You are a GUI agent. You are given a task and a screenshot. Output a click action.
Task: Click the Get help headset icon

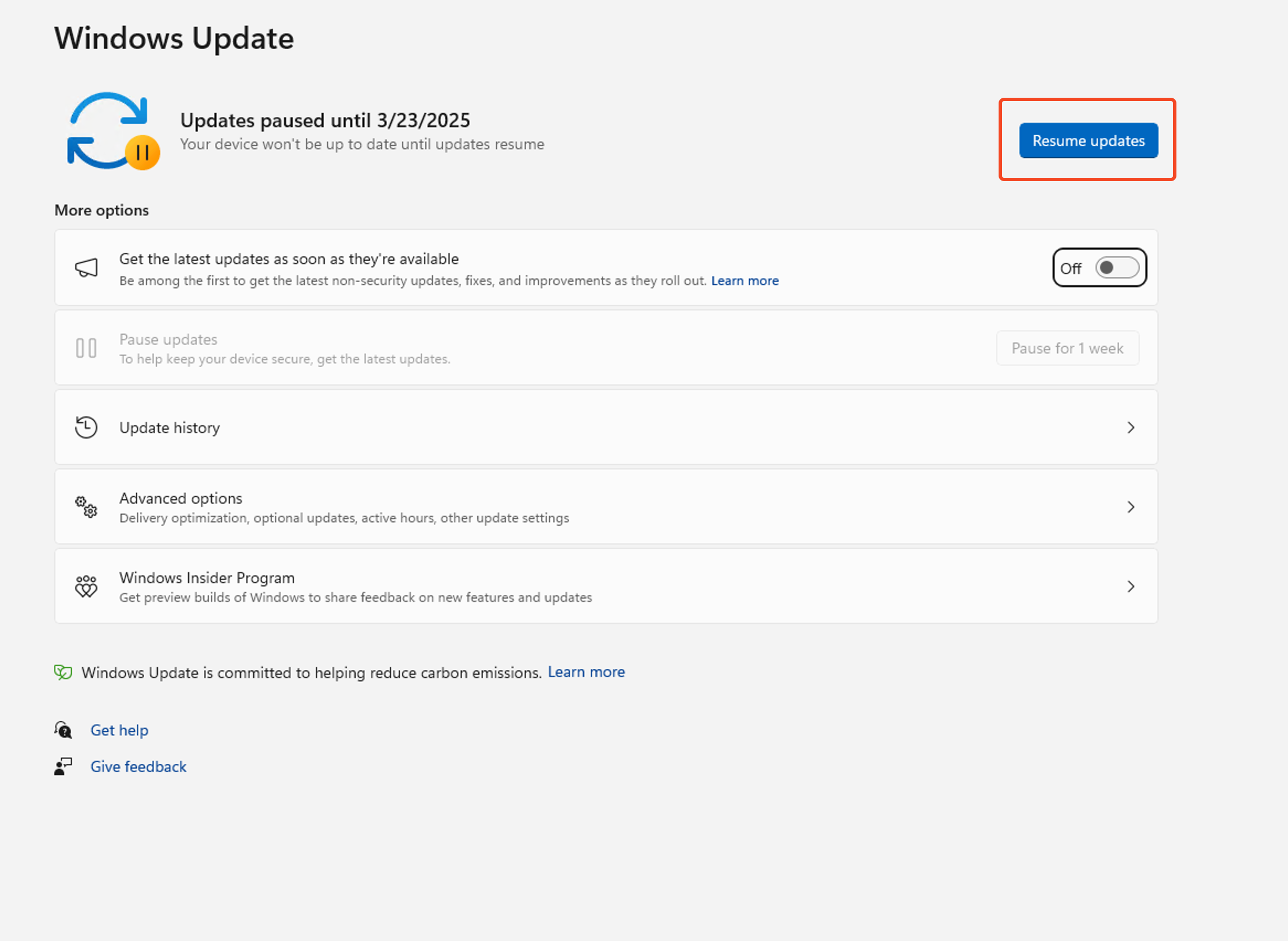point(63,730)
